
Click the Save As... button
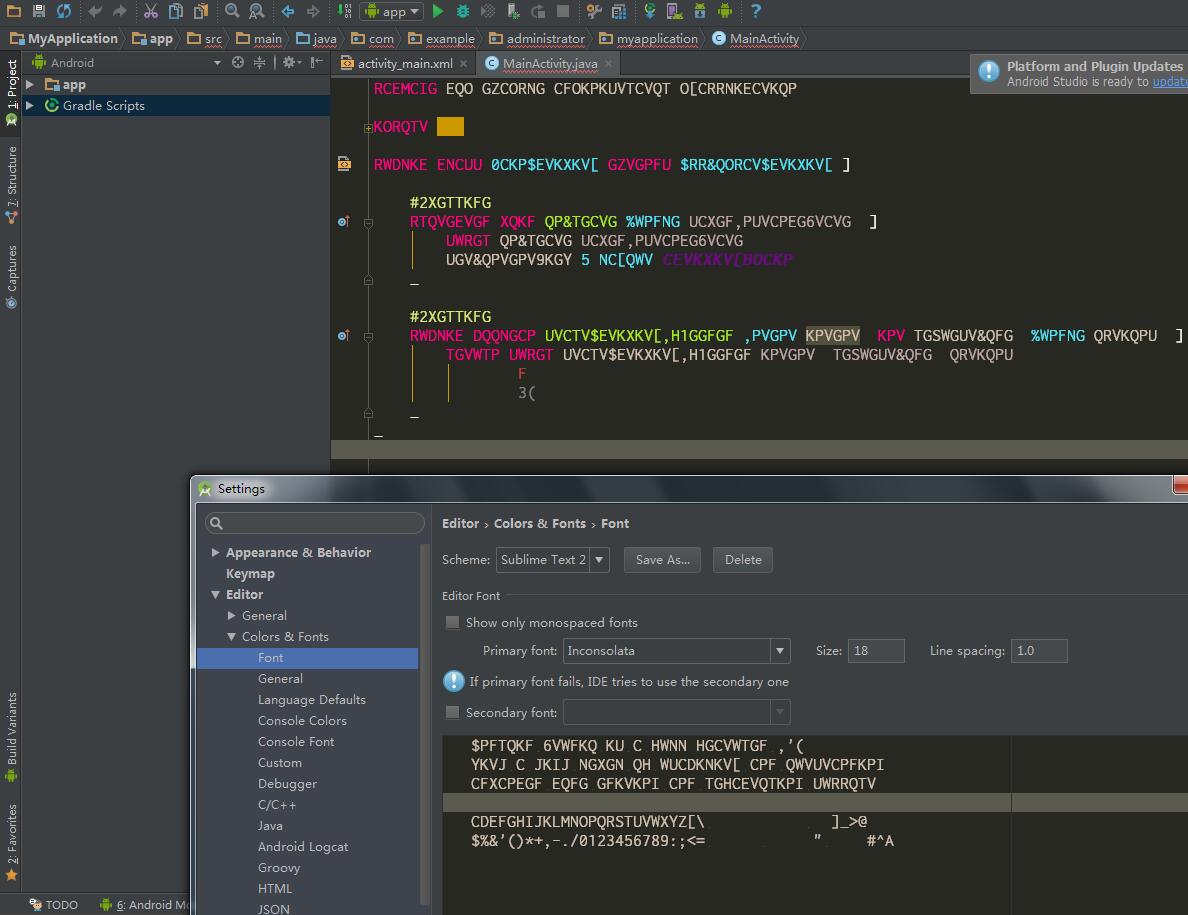pyautogui.click(x=662, y=560)
